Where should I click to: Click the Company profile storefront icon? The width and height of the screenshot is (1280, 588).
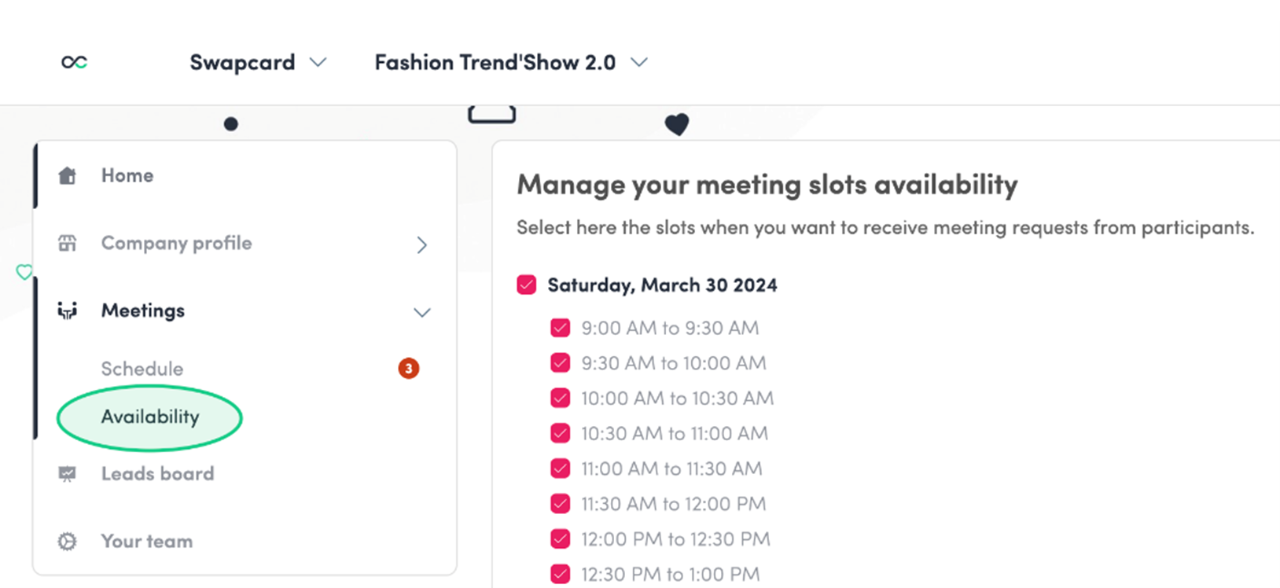(67, 243)
